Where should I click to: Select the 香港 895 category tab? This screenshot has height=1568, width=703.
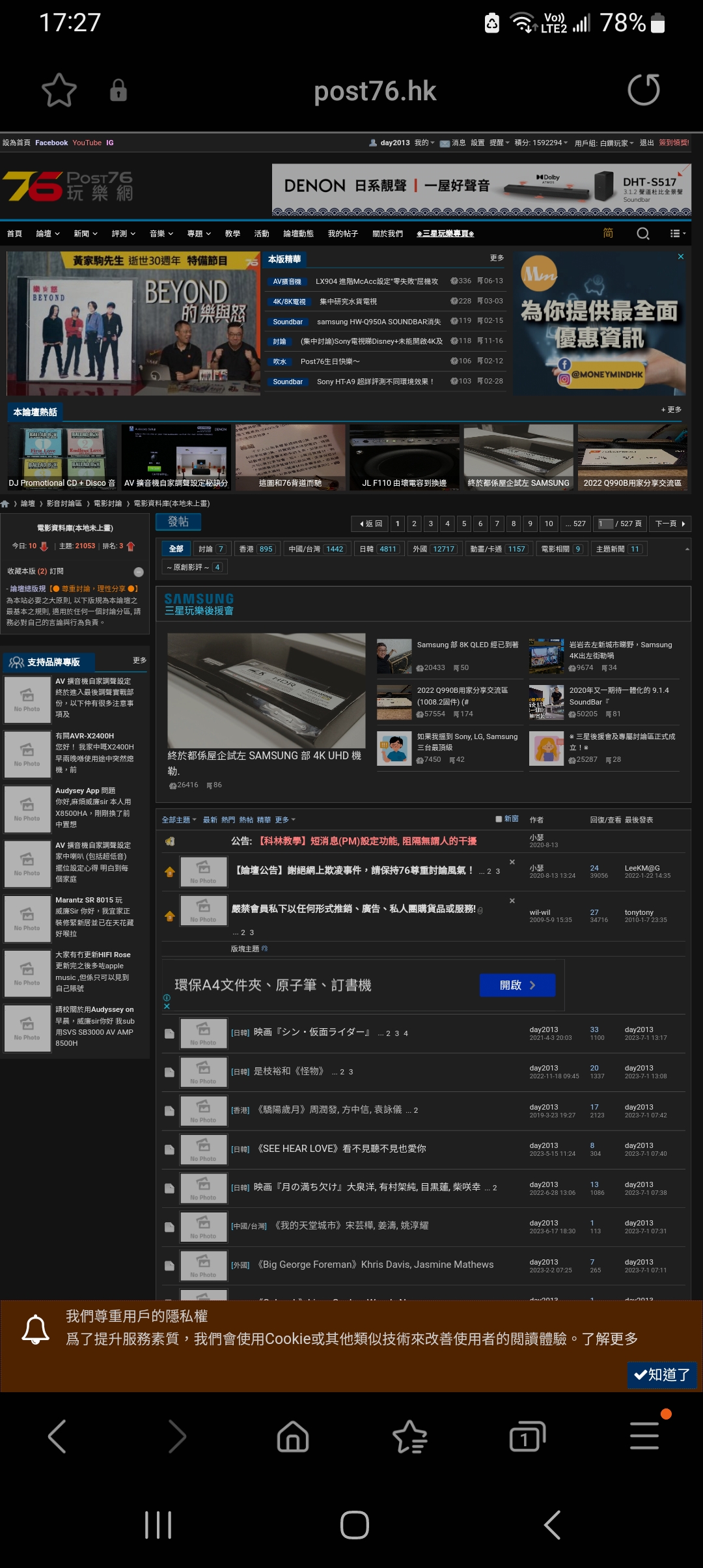pos(257,549)
